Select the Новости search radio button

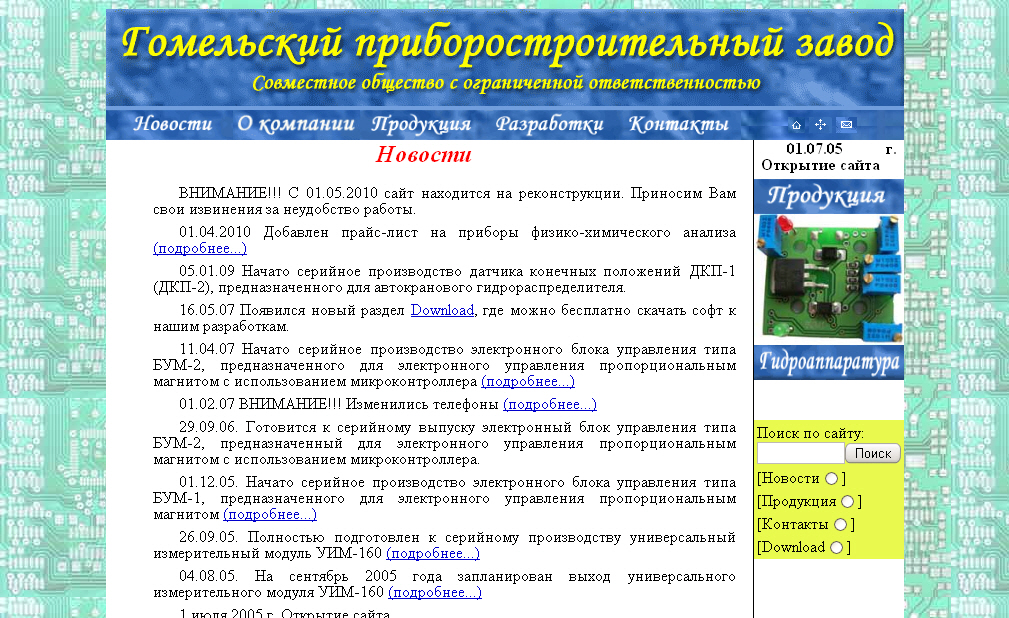[832, 479]
